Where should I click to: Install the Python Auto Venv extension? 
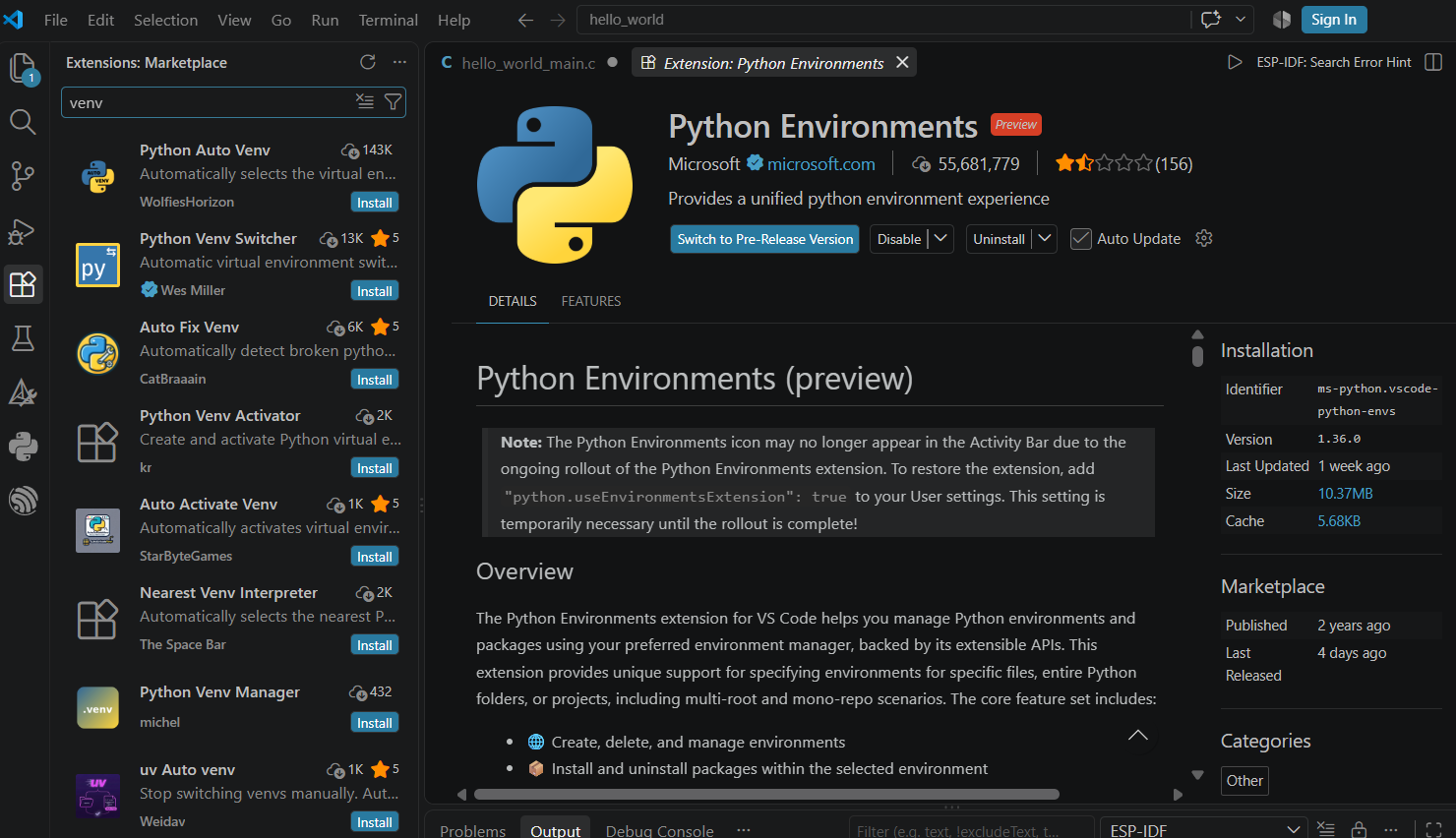point(375,203)
